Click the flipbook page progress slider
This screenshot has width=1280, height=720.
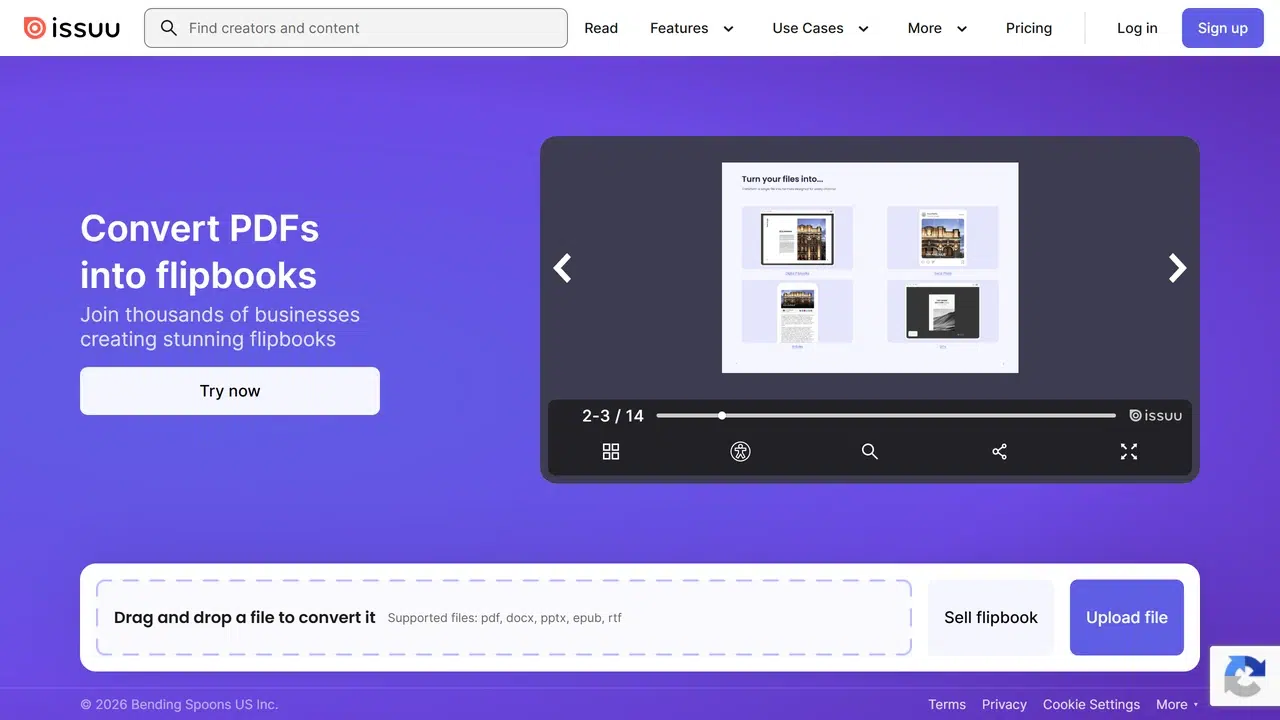point(886,415)
